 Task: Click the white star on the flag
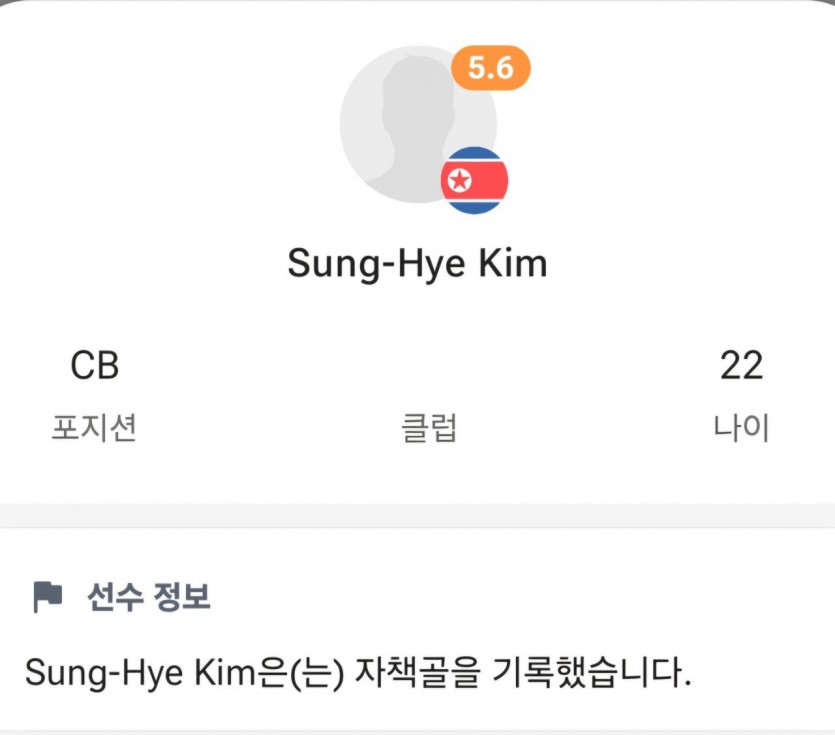pos(459,181)
